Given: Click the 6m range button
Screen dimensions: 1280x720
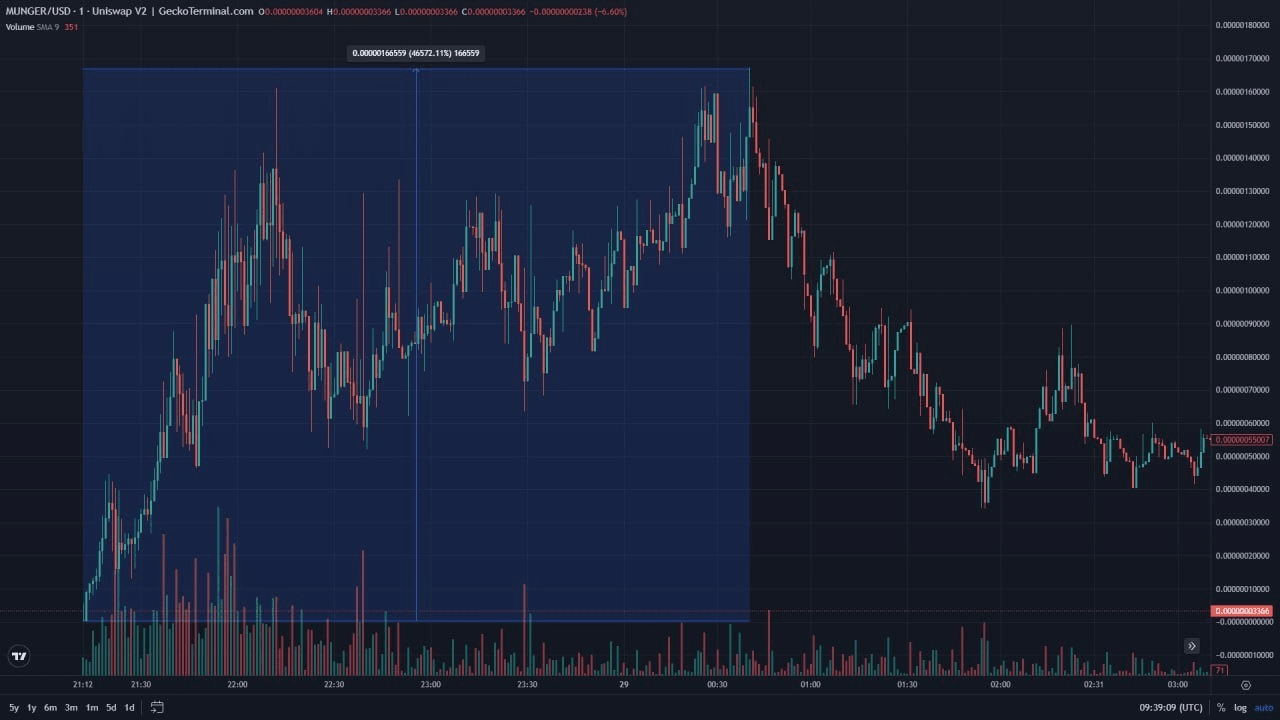Looking at the screenshot, I should click(x=51, y=706).
